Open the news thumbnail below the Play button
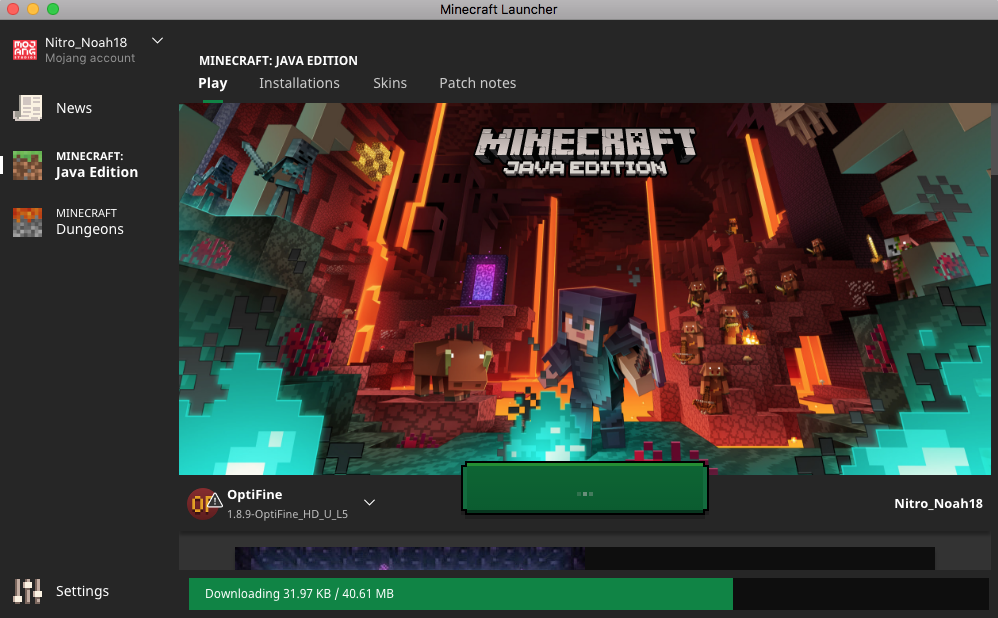The width and height of the screenshot is (998, 618). [x=410, y=558]
